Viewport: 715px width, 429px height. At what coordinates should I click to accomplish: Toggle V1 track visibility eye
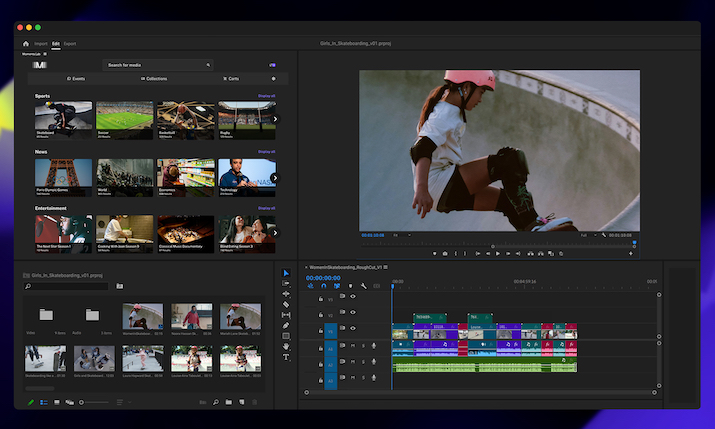pos(352,328)
